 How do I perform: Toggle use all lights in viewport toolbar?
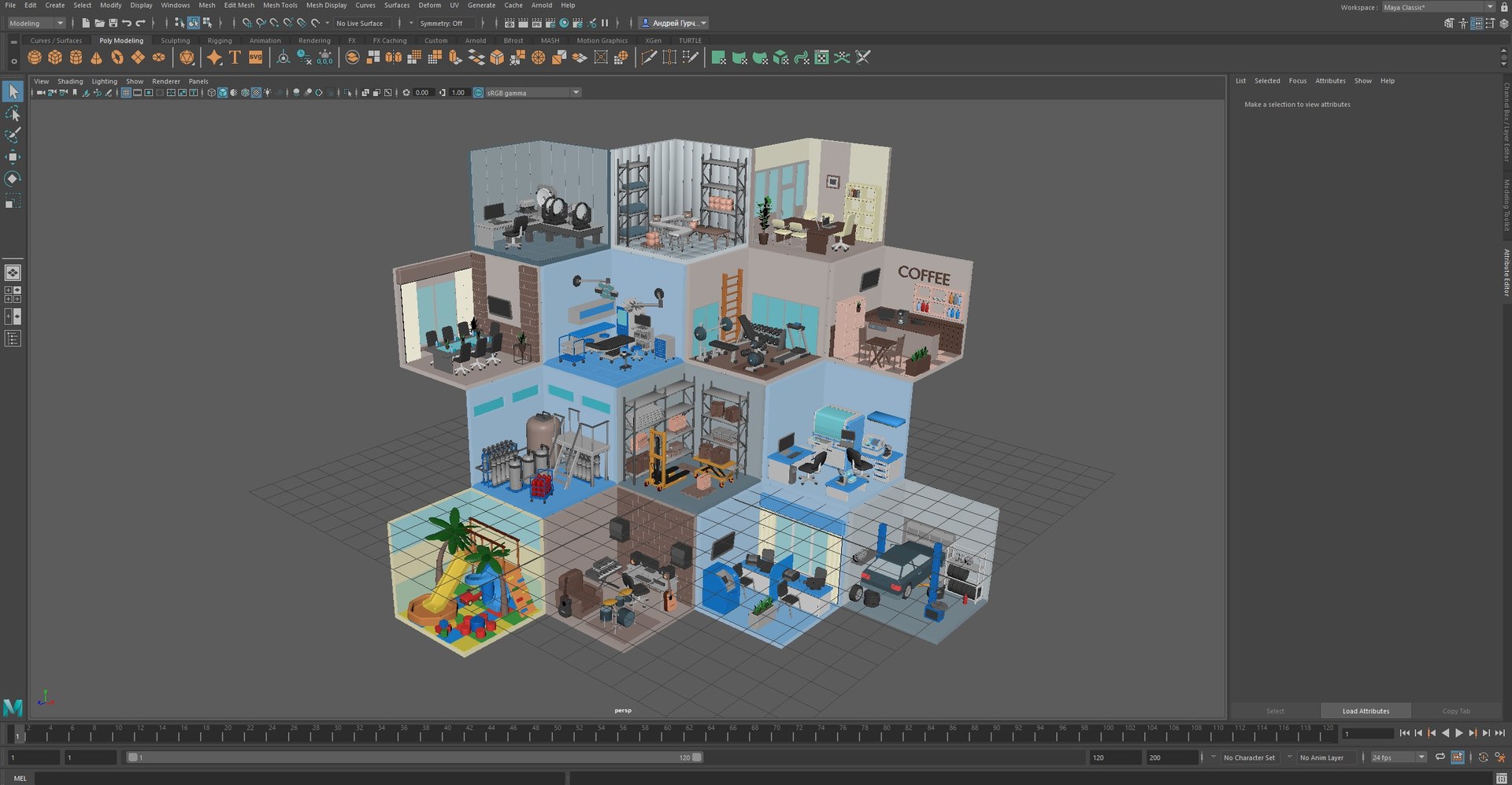point(268,93)
